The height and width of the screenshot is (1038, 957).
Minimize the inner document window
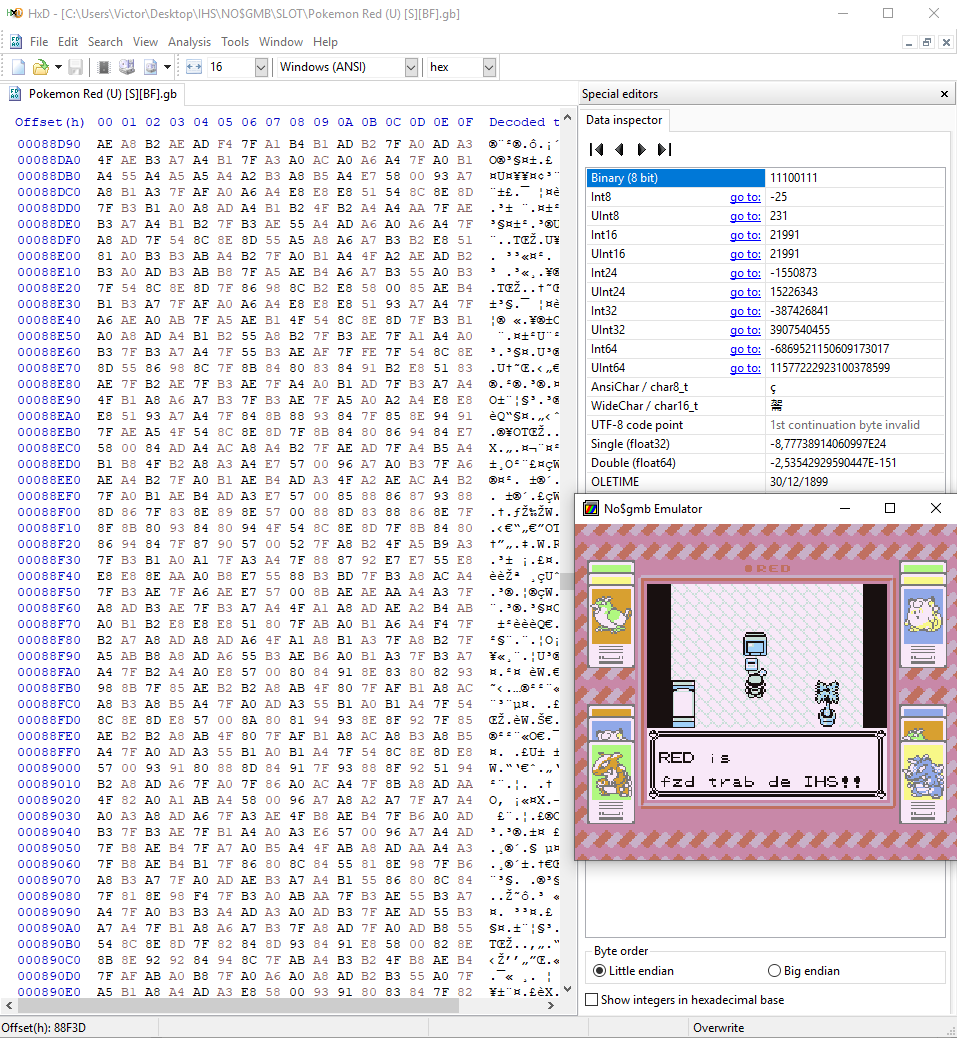point(909,42)
